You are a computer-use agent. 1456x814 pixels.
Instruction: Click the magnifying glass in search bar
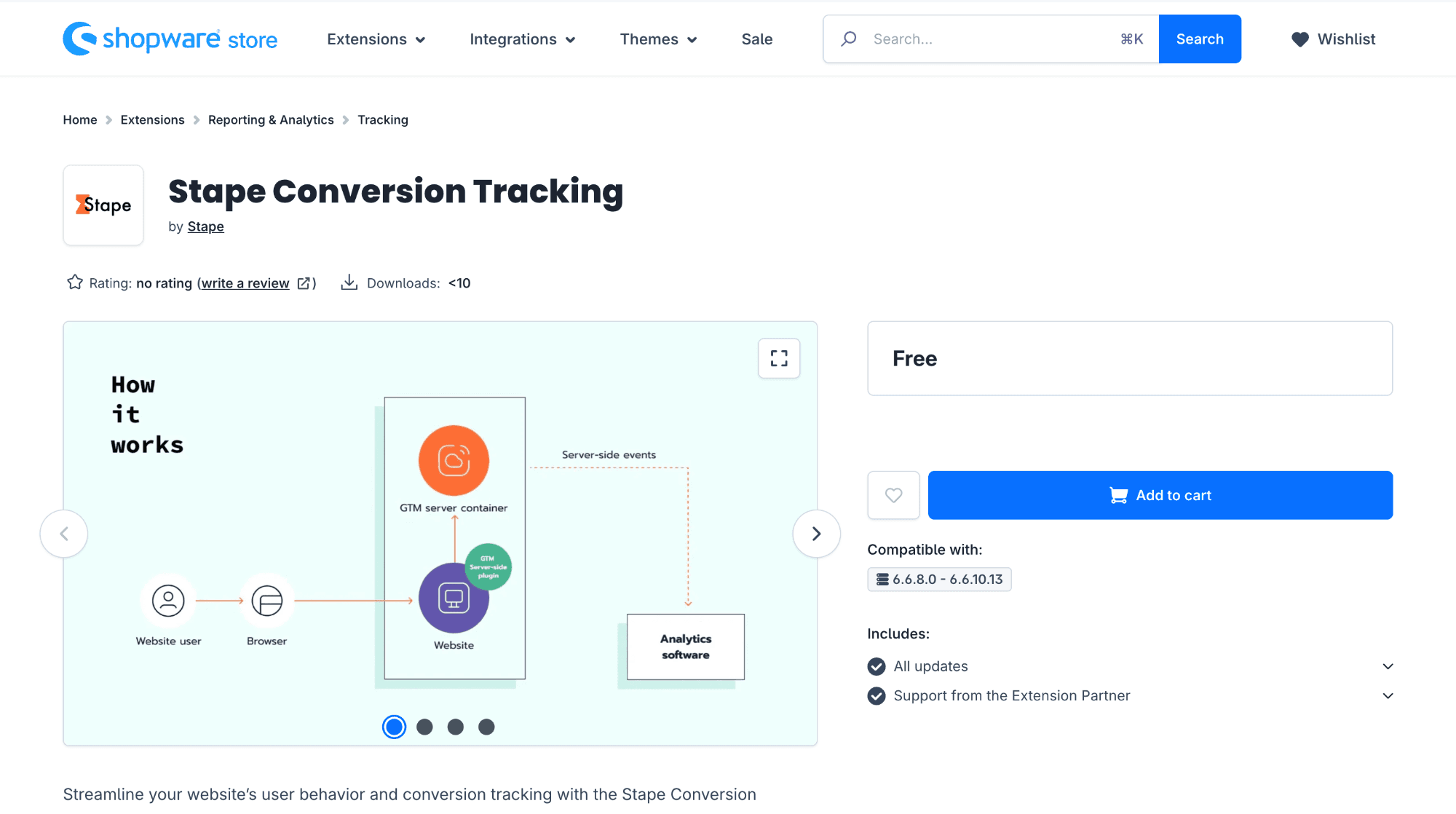(x=848, y=39)
